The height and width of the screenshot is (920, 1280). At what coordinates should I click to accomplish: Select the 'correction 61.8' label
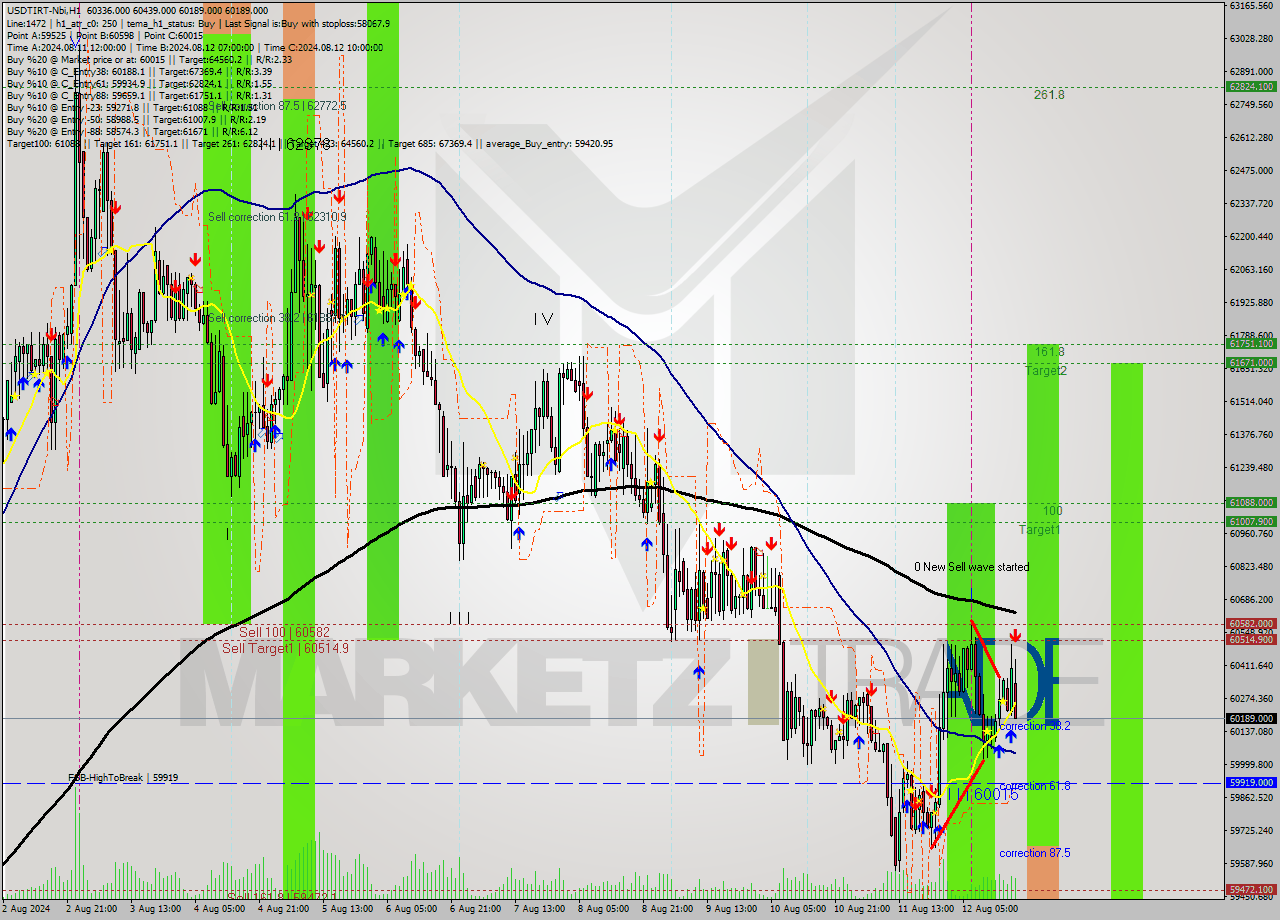click(1035, 786)
